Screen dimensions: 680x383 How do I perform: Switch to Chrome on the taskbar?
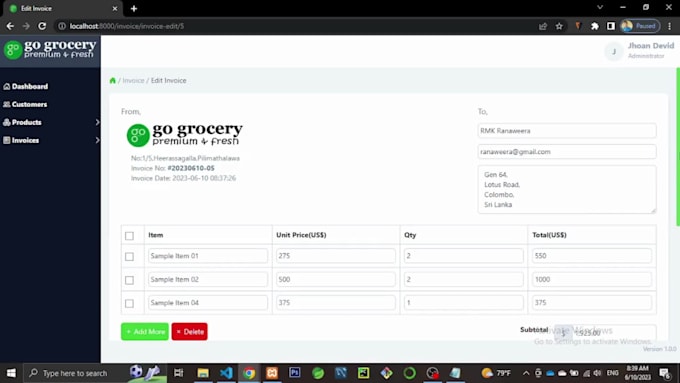point(249,373)
